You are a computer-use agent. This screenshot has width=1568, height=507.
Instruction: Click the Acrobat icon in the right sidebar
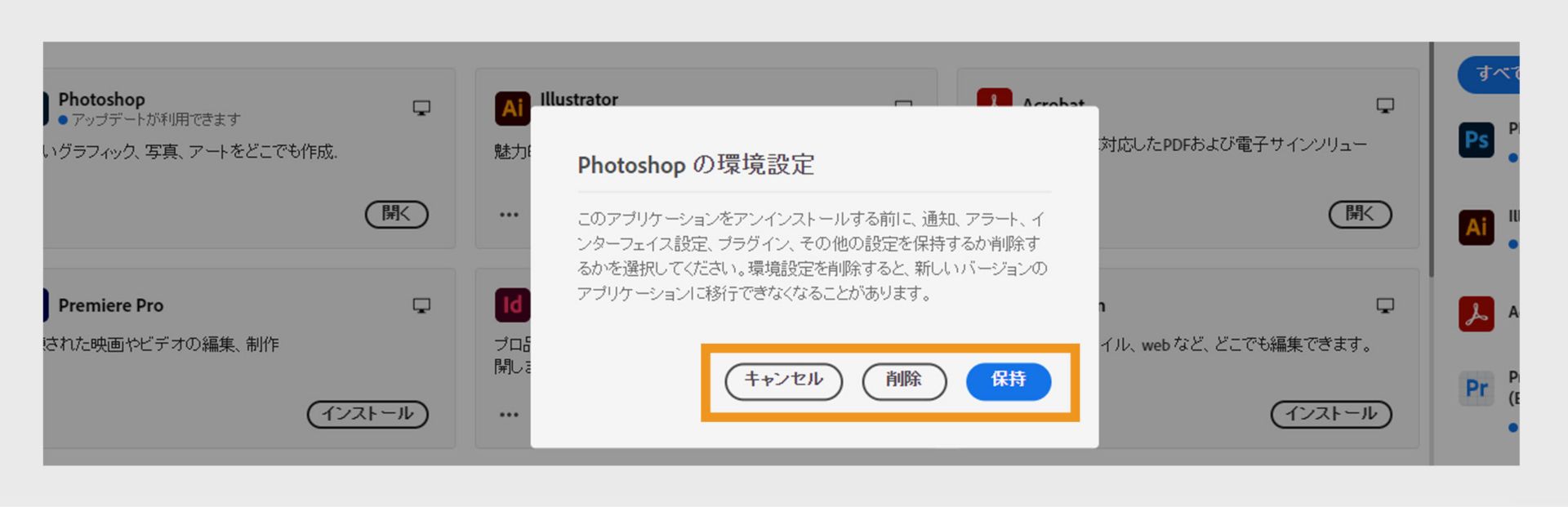coord(1477,314)
